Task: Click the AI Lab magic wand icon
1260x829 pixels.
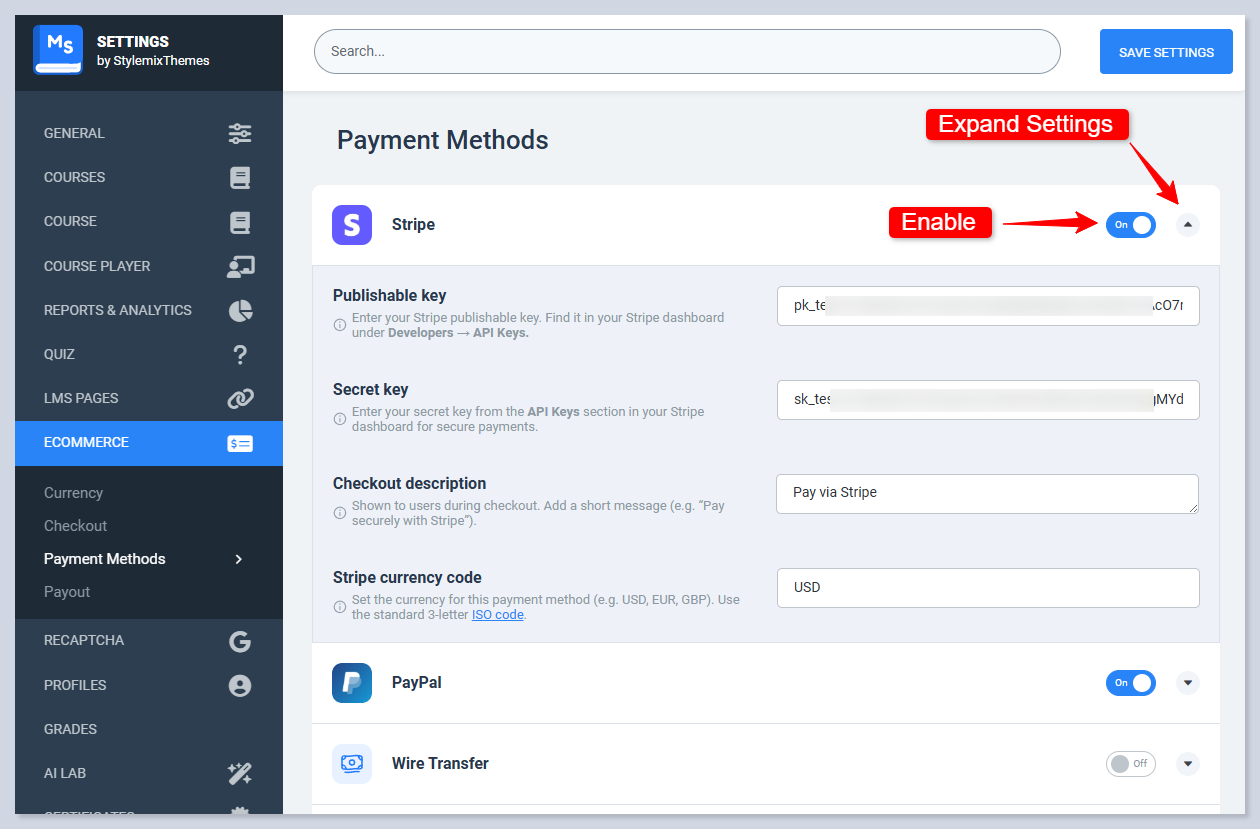Action: click(240, 773)
